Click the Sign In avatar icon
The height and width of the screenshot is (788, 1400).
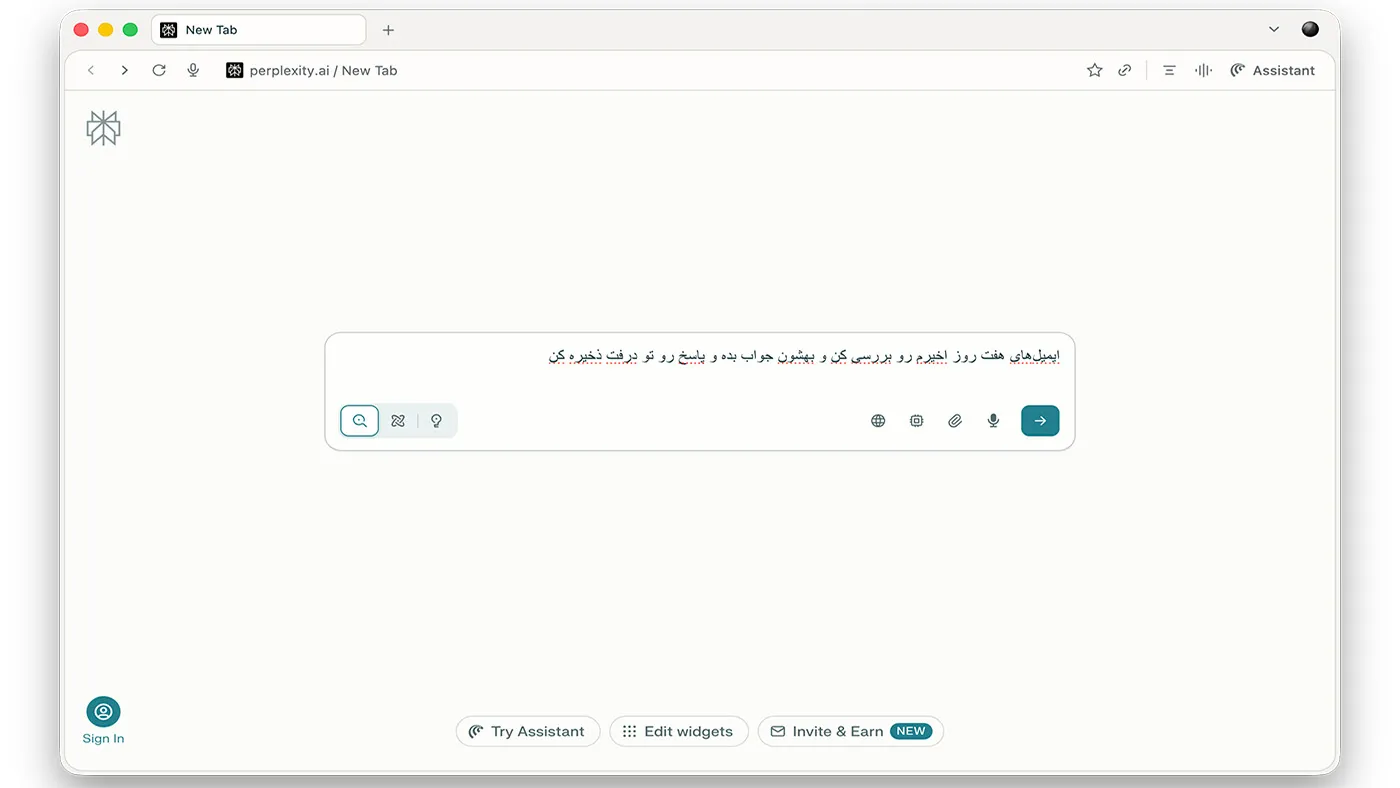pyautogui.click(x=103, y=712)
